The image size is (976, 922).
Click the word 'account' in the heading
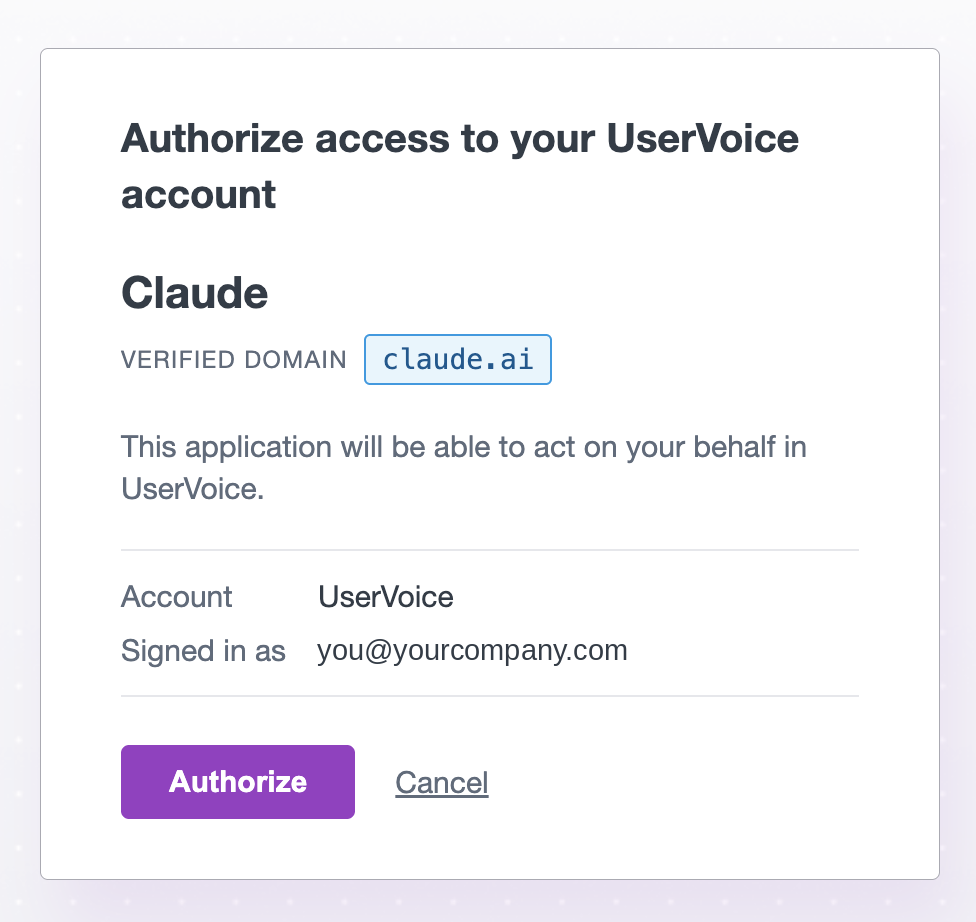coord(199,195)
